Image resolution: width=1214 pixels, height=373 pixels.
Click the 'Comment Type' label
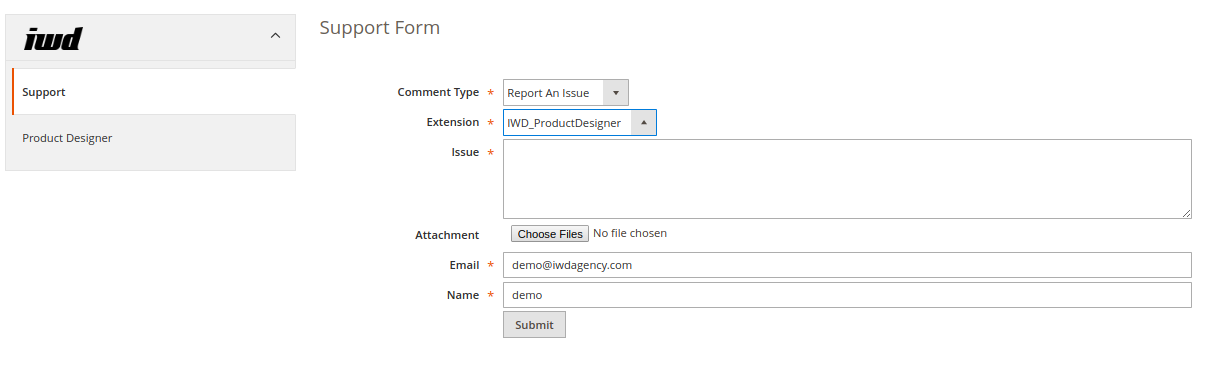pos(438,92)
